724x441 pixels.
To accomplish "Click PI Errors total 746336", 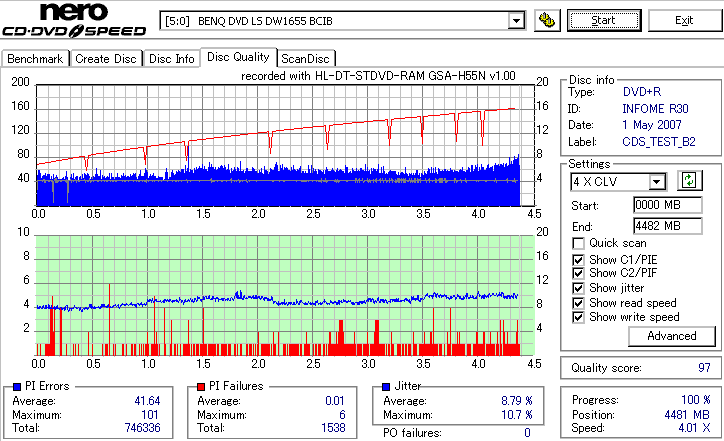I will click(143, 428).
